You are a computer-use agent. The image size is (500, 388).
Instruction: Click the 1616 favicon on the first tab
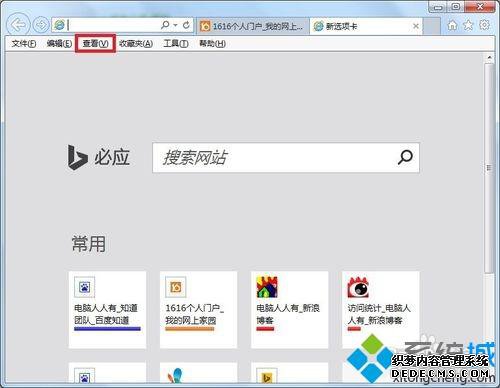[x=205, y=26]
